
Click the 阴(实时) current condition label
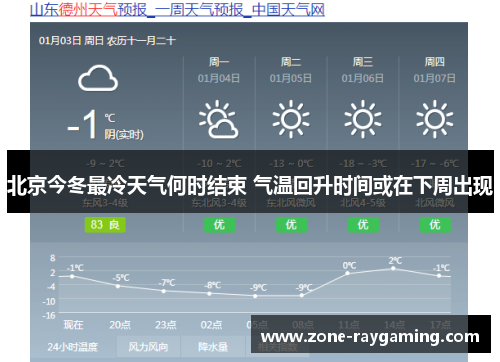click(x=124, y=135)
